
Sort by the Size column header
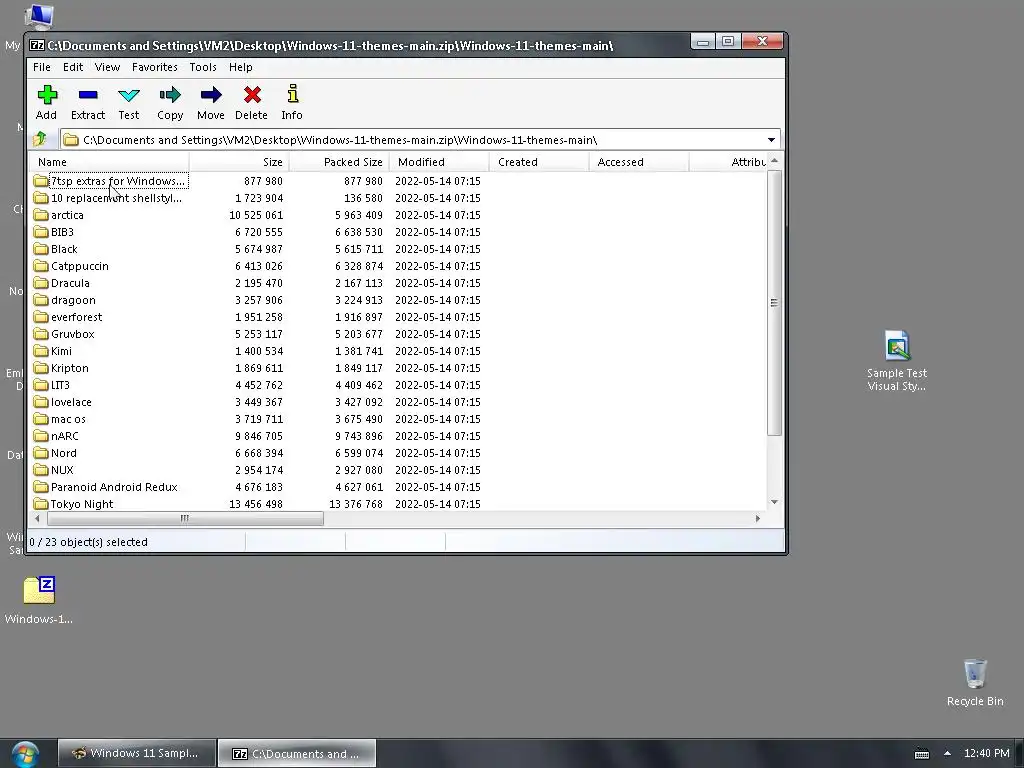239,162
